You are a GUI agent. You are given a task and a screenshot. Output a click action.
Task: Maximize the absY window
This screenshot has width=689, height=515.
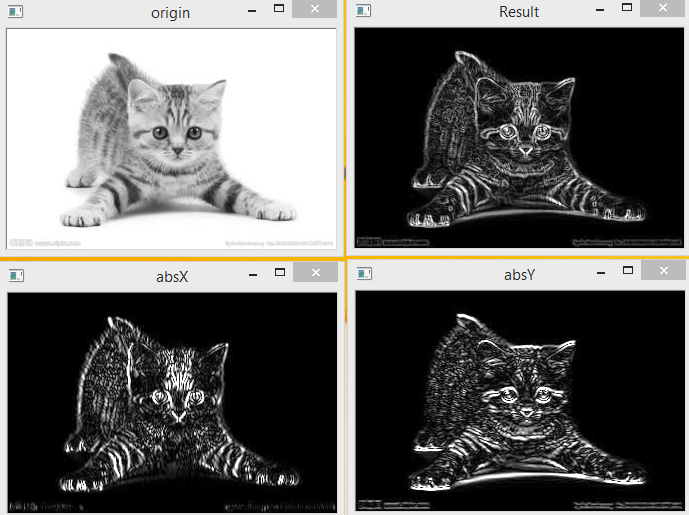coord(629,271)
